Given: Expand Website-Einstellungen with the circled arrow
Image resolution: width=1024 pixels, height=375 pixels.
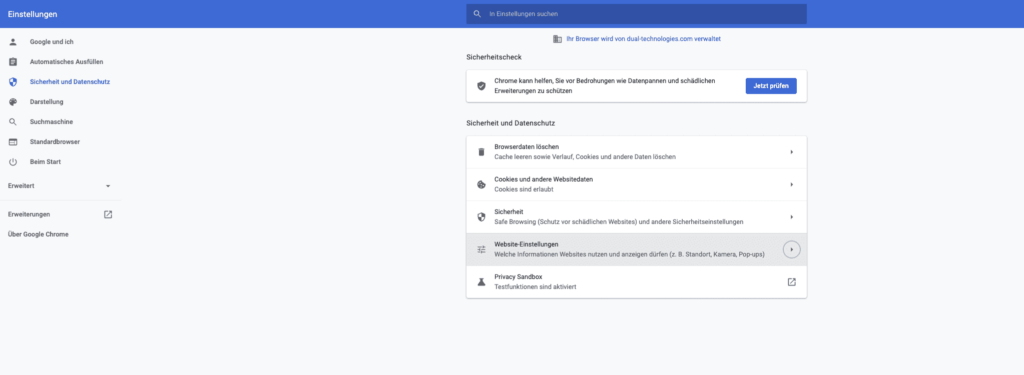Looking at the screenshot, I should [x=791, y=250].
